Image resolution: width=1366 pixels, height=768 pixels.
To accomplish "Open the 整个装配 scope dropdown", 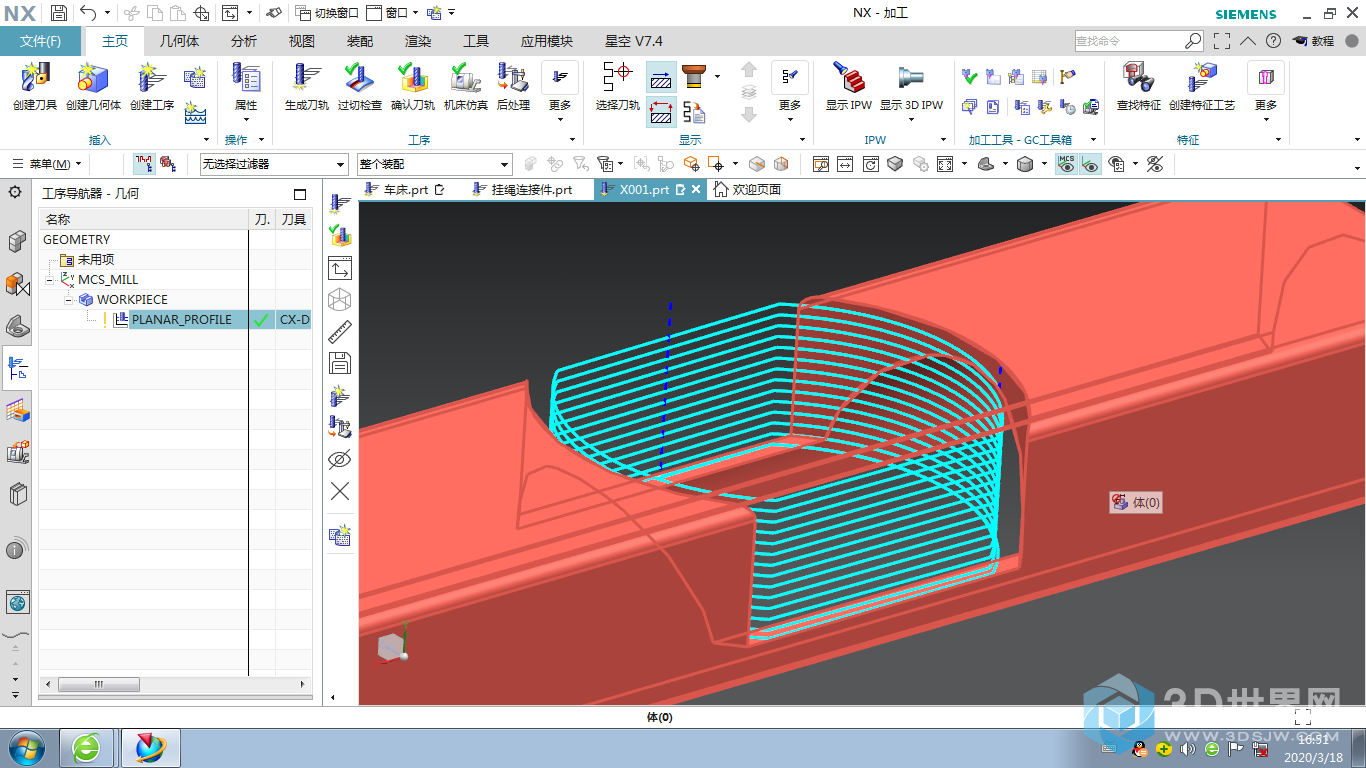I will [434, 164].
